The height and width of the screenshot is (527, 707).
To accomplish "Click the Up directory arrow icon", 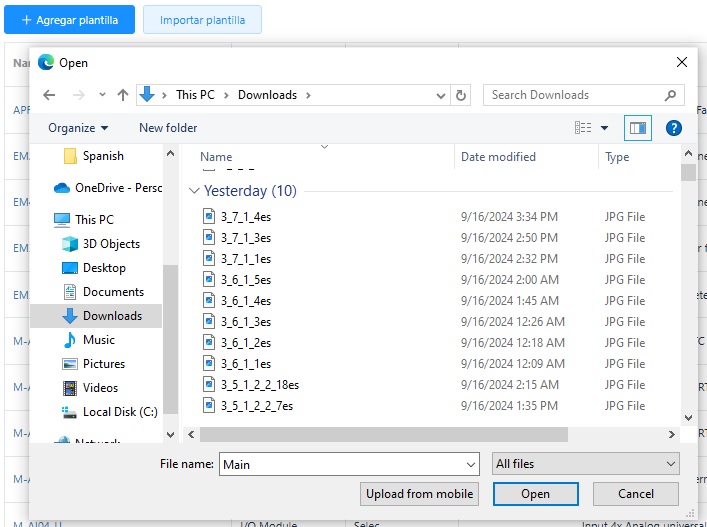I will [x=123, y=95].
